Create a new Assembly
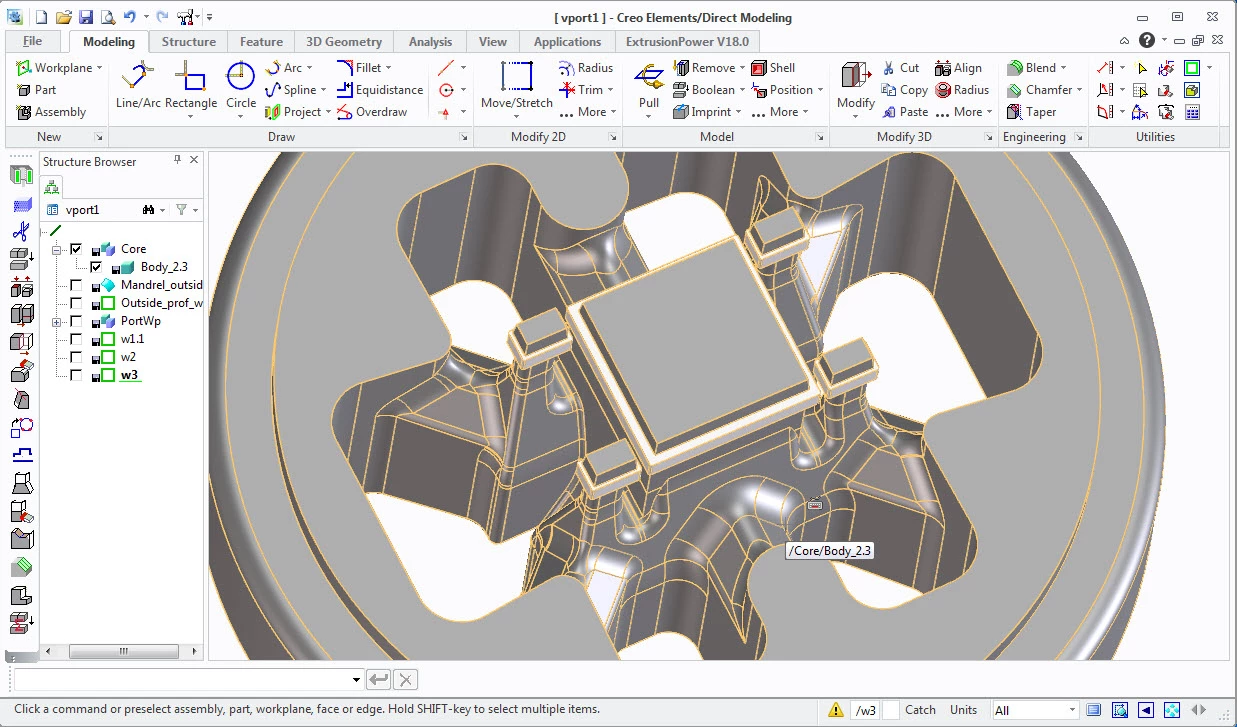This screenshot has height=727, width=1237. (51, 112)
